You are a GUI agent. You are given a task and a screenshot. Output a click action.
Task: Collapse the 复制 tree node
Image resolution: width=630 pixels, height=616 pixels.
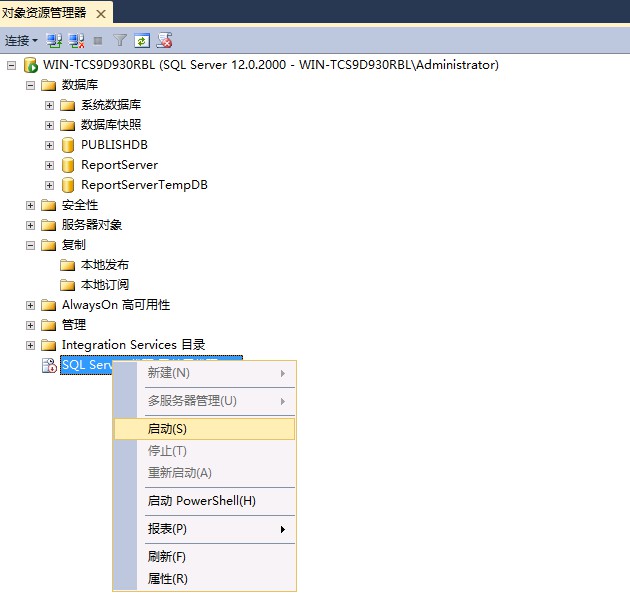coord(30,245)
